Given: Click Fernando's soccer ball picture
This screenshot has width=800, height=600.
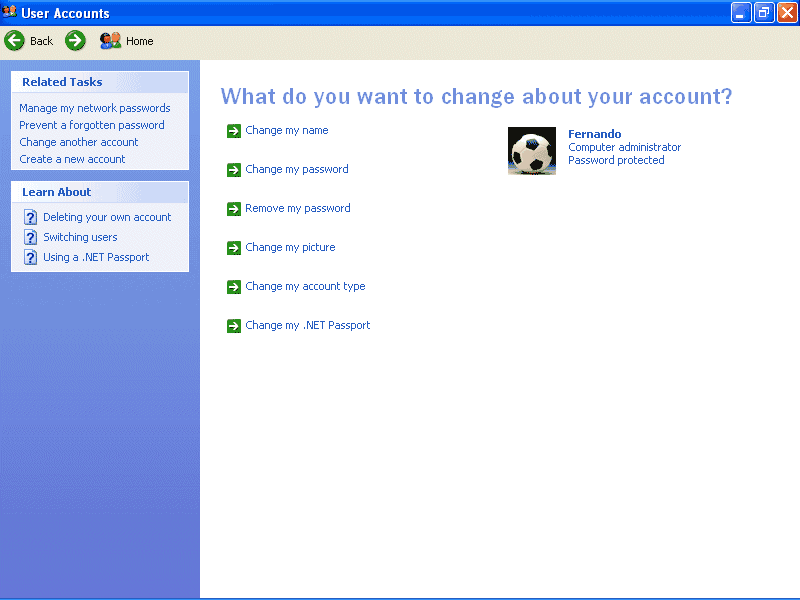Looking at the screenshot, I should click(x=531, y=150).
